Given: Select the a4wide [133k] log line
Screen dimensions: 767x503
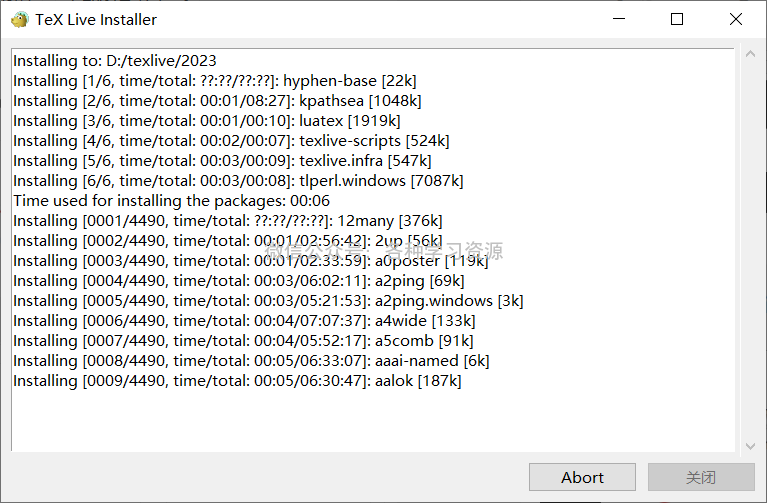Looking at the screenshot, I should click(244, 321).
